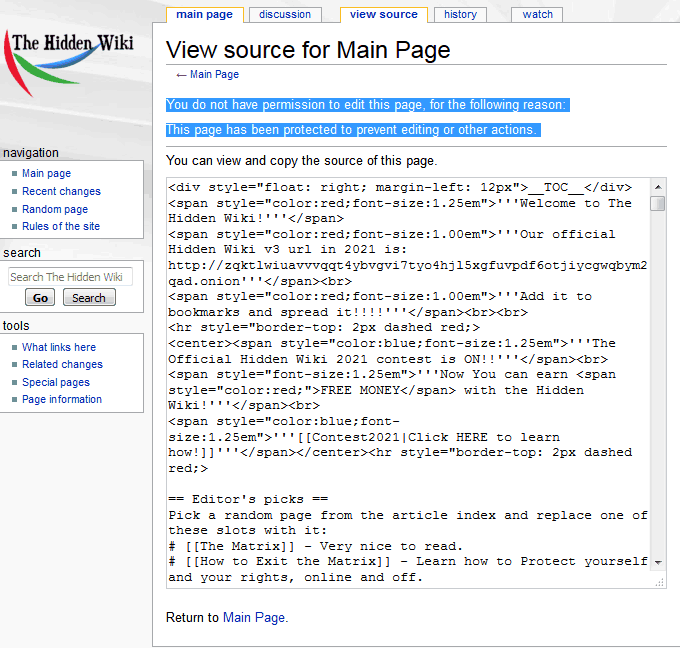680x648 pixels.
Task: Click scroll-up arrow of source box
Action: pos(658,187)
